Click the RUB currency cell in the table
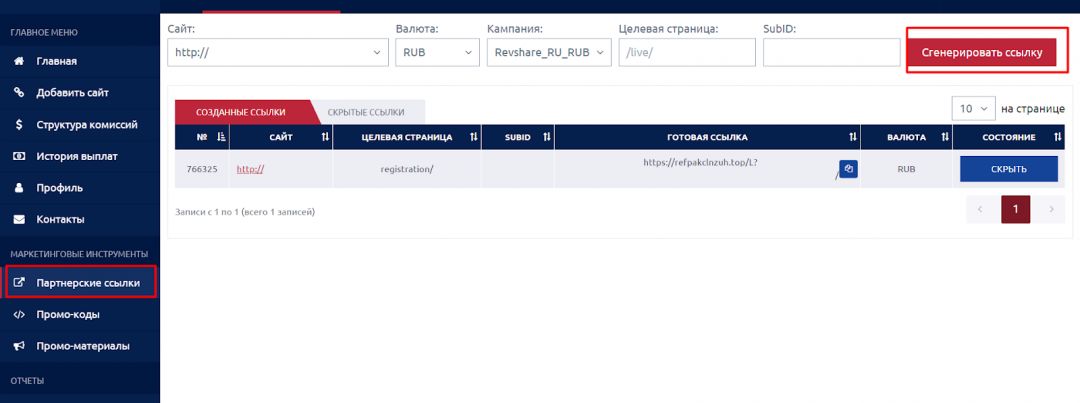The image size is (1080, 403). click(x=906, y=169)
